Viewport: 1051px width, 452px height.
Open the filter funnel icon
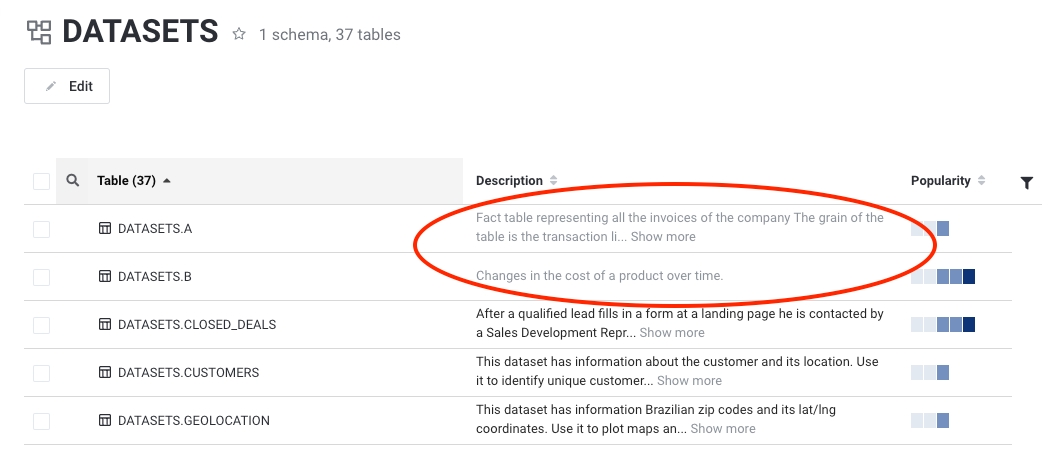coord(1026,182)
